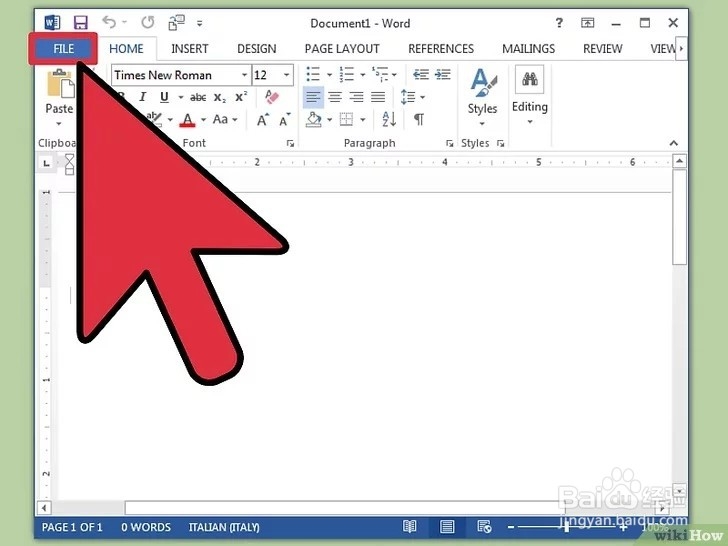
Task: Open the Styles gallery button
Action: coord(482,97)
